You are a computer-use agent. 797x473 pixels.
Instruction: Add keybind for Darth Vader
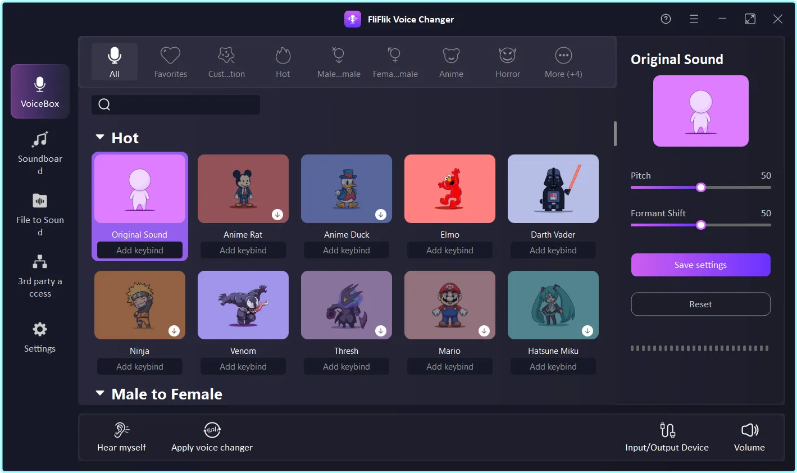click(x=553, y=250)
